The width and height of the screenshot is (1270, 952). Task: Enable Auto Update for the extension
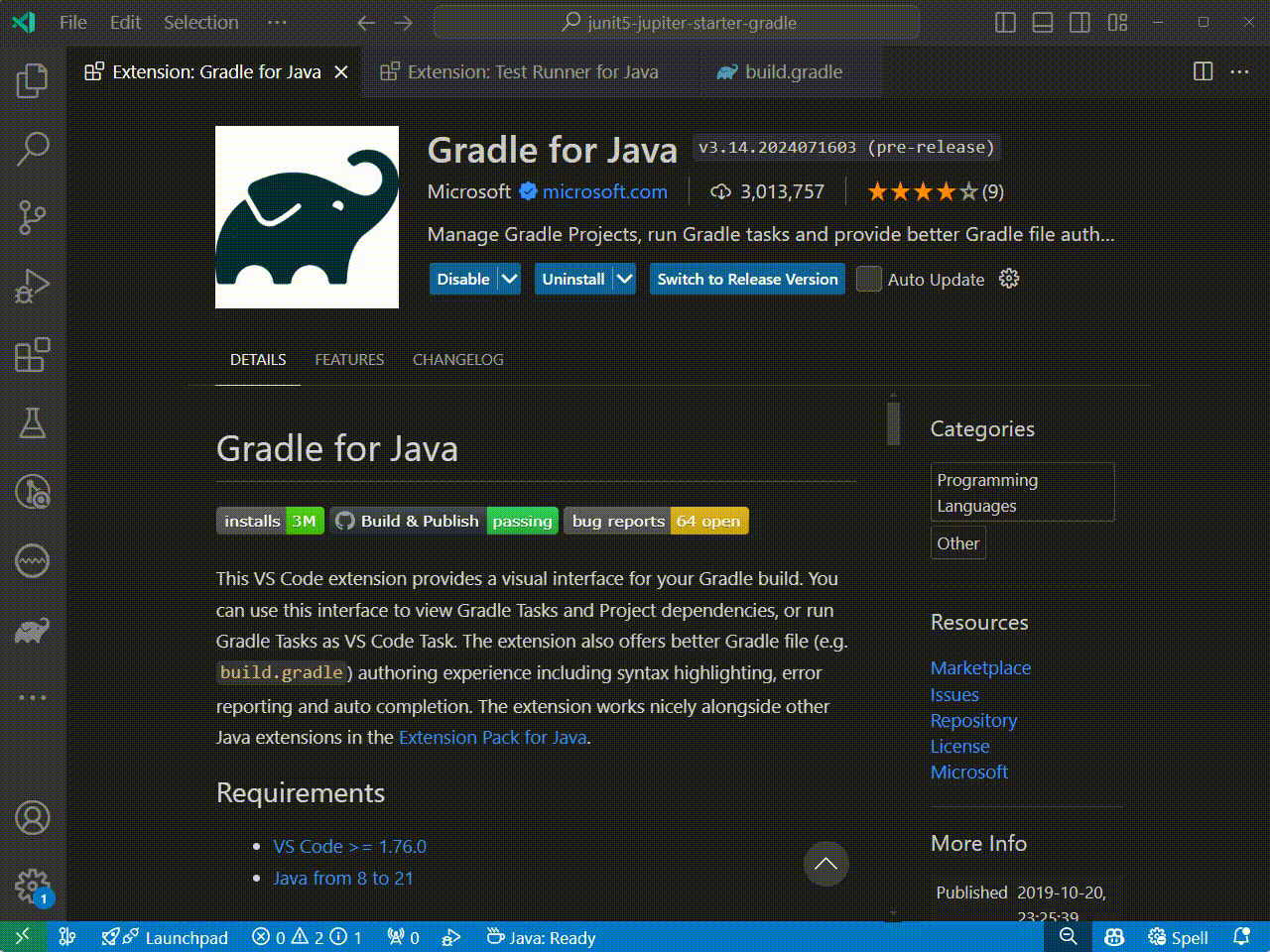pos(868,279)
